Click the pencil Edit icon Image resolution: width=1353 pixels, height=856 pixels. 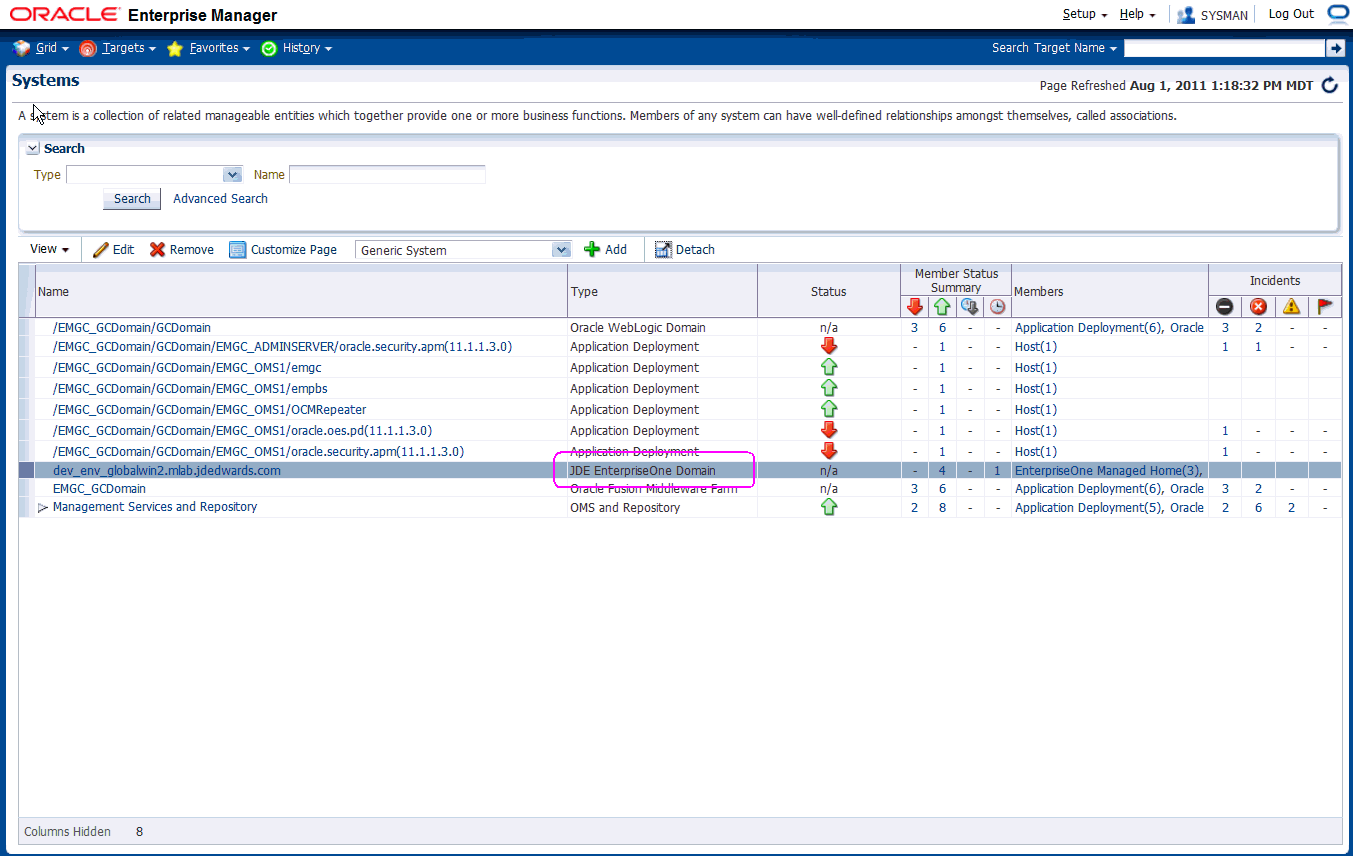pos(101,250)
